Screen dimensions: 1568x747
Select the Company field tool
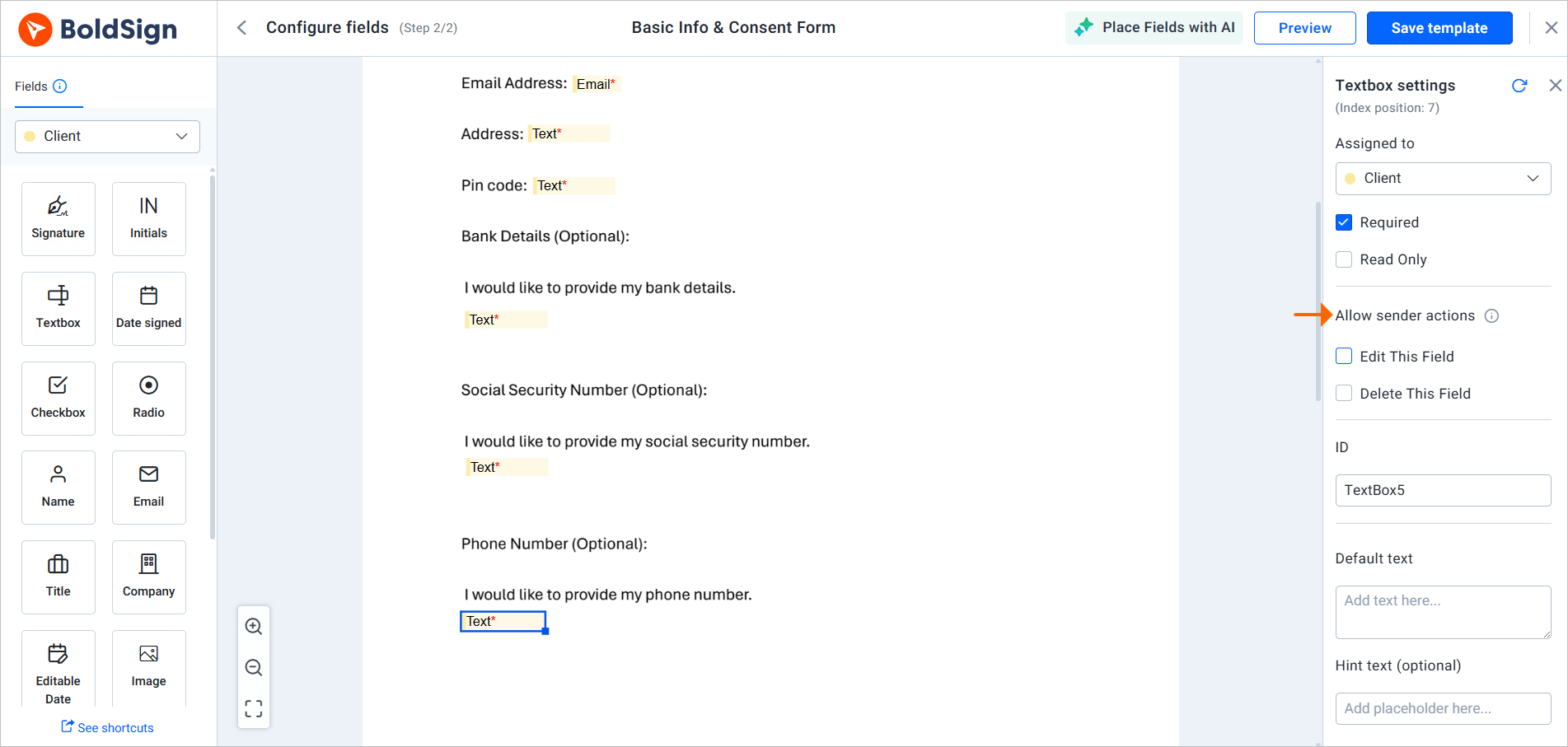click(149, 577)
